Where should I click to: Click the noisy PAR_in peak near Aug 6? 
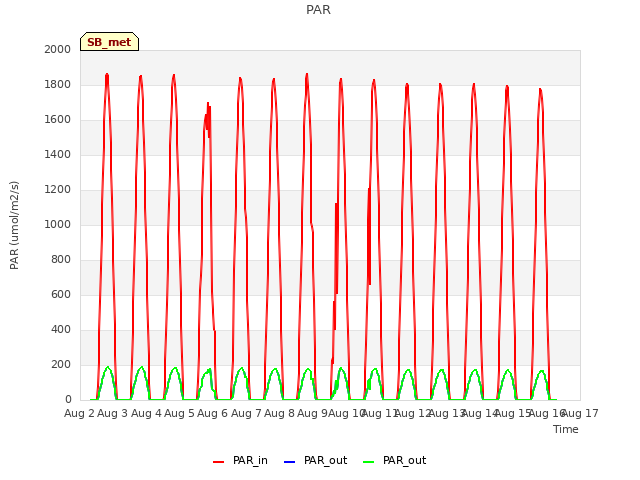tap(208, 119)
